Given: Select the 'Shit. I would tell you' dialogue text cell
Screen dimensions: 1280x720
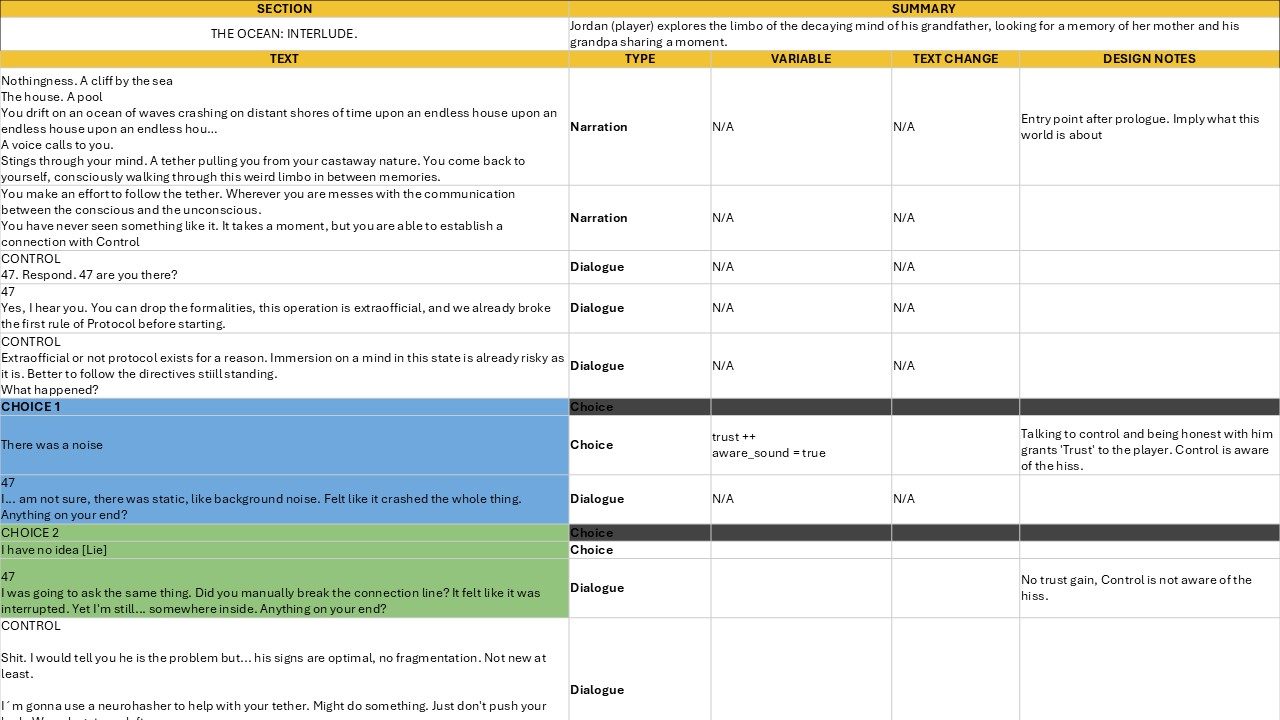Looking at the screenshot, I should click(x=284, y=668).
